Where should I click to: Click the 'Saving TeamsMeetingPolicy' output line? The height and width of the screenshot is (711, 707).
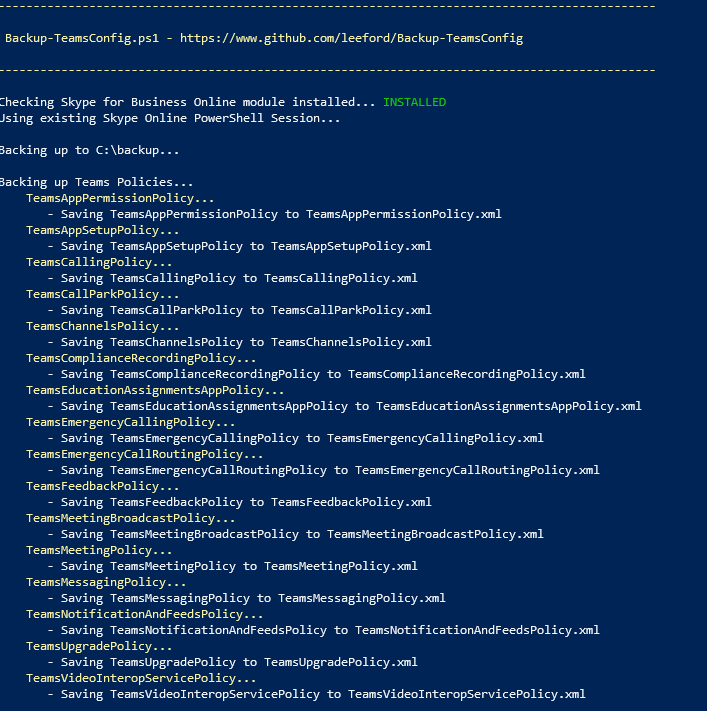point(232,566)
